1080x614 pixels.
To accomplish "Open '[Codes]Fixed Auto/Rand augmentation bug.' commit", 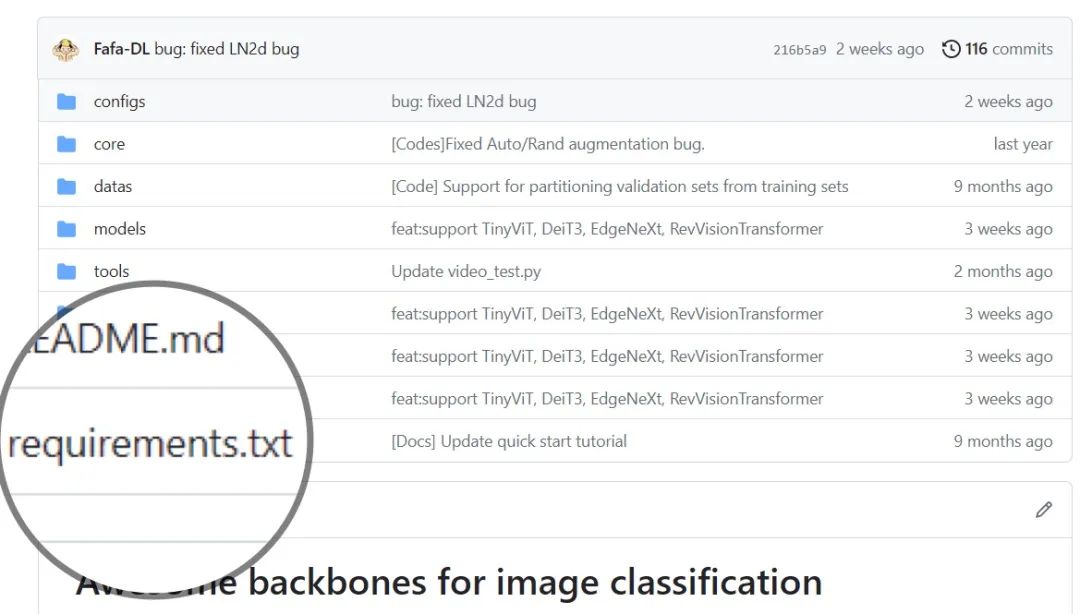I will (548, 144).
